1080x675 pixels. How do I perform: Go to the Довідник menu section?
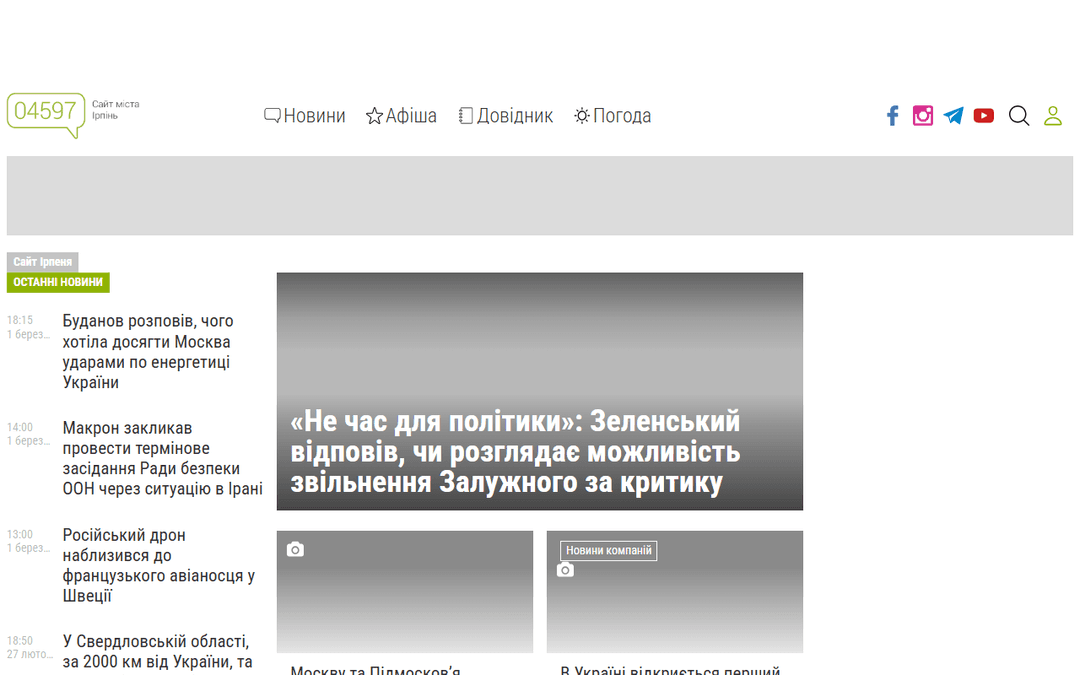[x=515, y=116]
